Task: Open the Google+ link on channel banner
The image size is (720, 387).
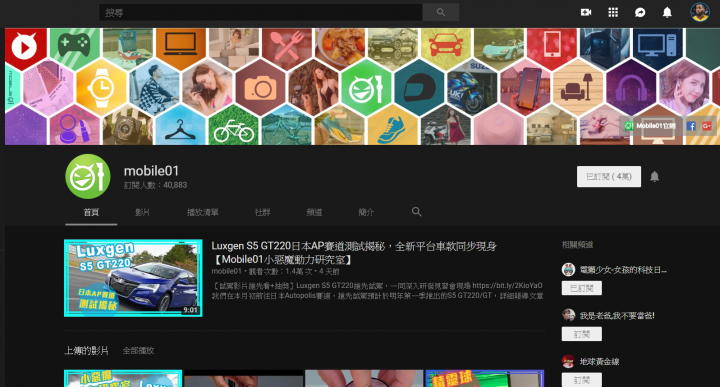Action: 707,126
